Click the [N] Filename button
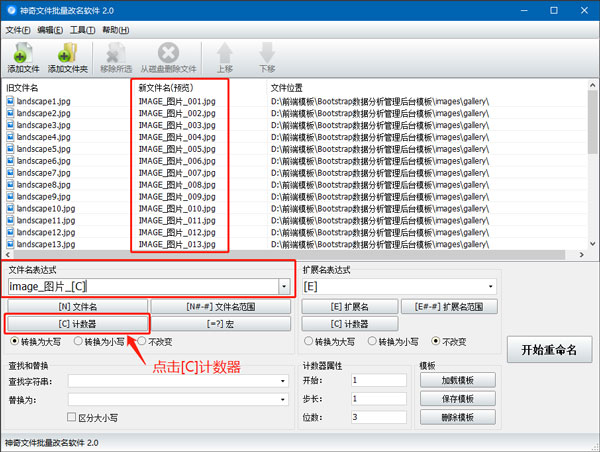The width and height of the screenshot is (600, 452). tap(77, 307)
